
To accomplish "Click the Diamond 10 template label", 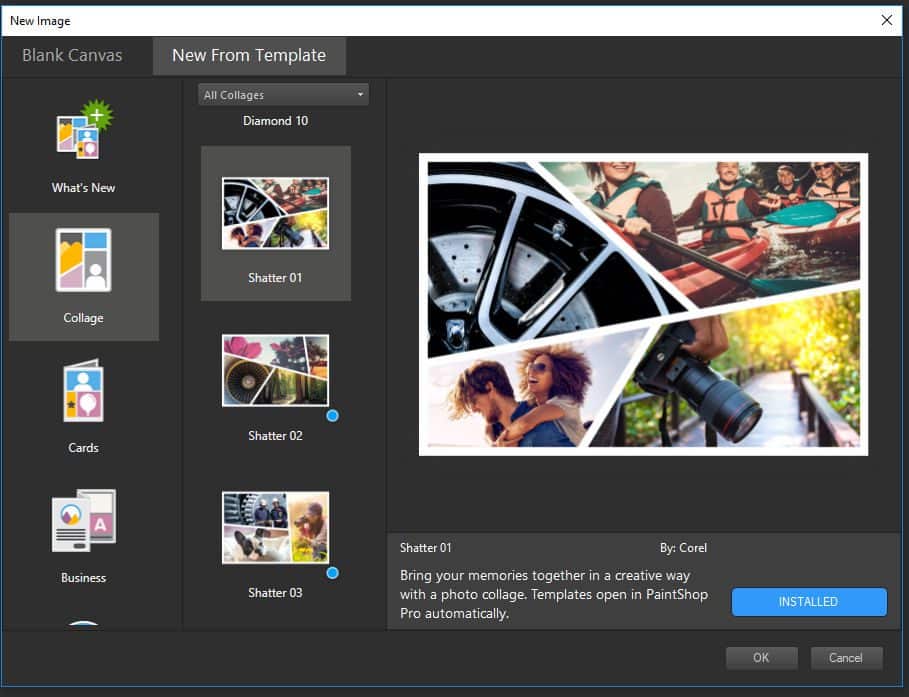I will (x=275, y=120).
